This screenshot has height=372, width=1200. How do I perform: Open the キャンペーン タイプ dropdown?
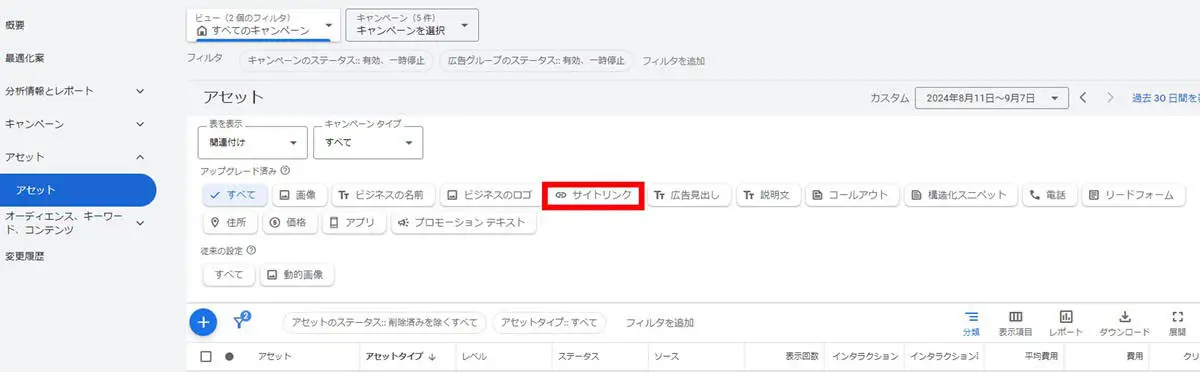(x=367, y=142)
